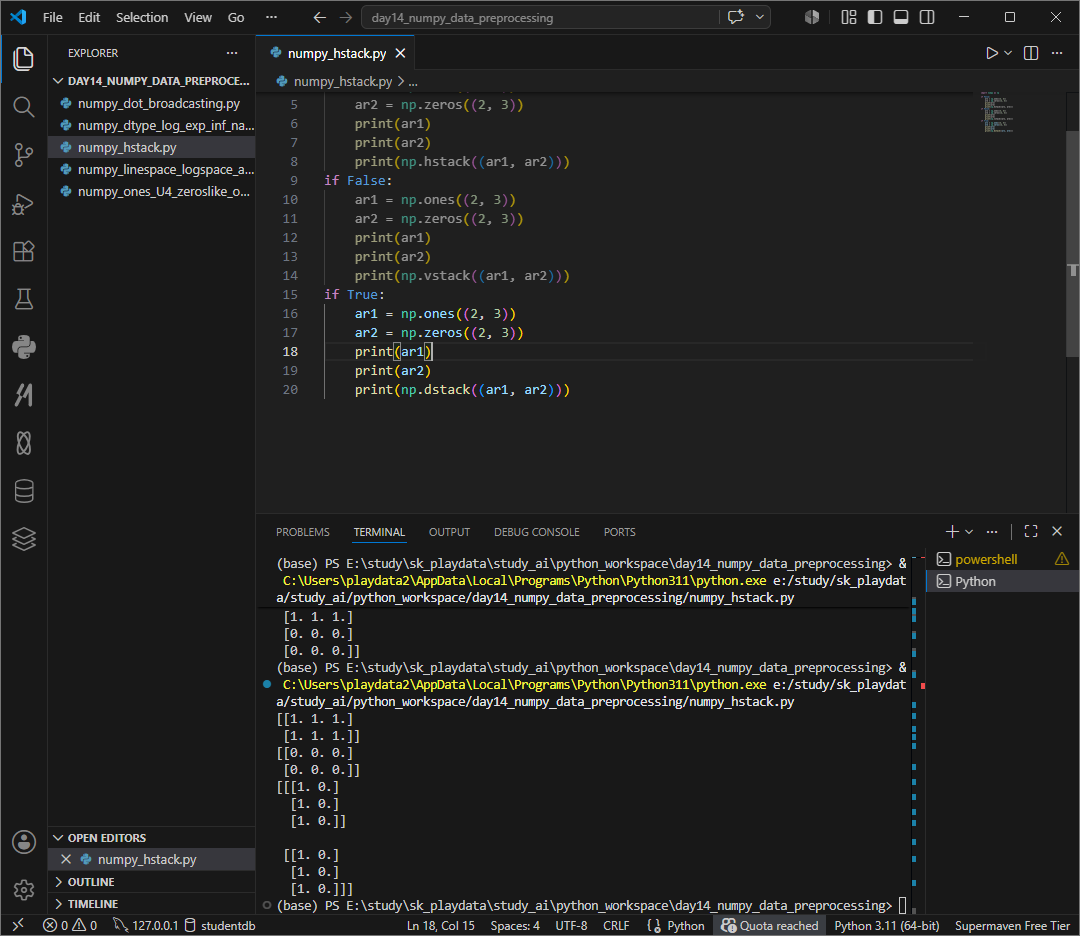
Task: Open editor More Actions ellipsis
Action: point(1057,53)
